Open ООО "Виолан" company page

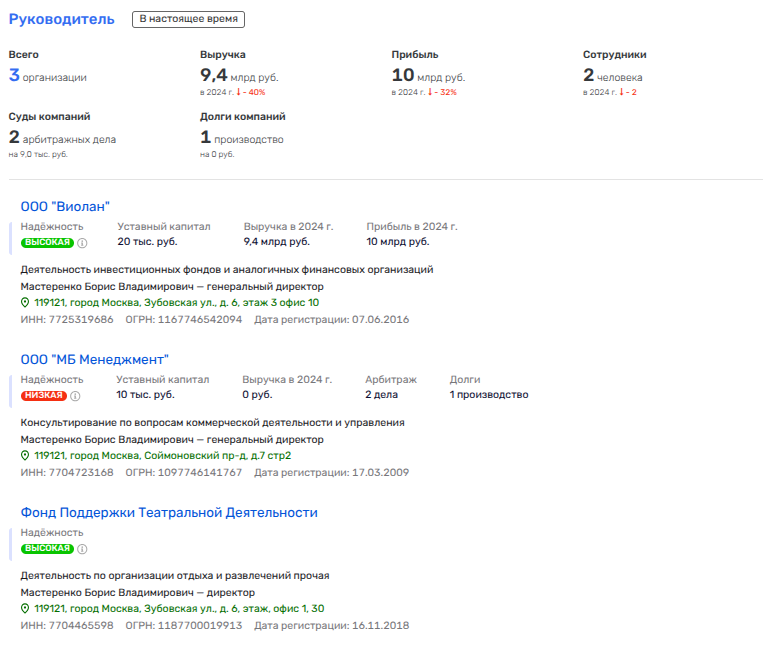coord(65,206)
